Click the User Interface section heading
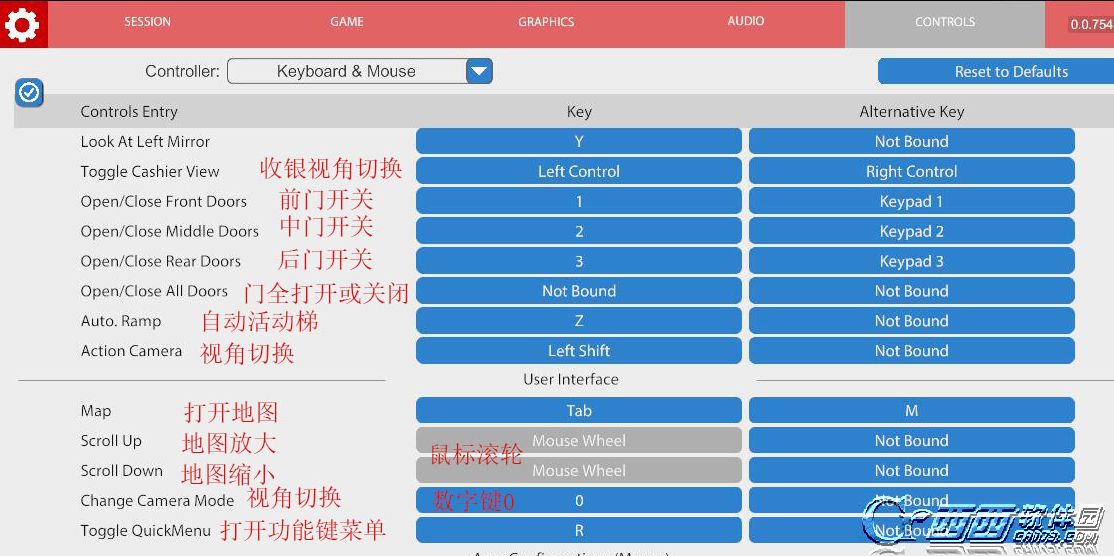Screen dimensions: 1114x556 (570, 379)
